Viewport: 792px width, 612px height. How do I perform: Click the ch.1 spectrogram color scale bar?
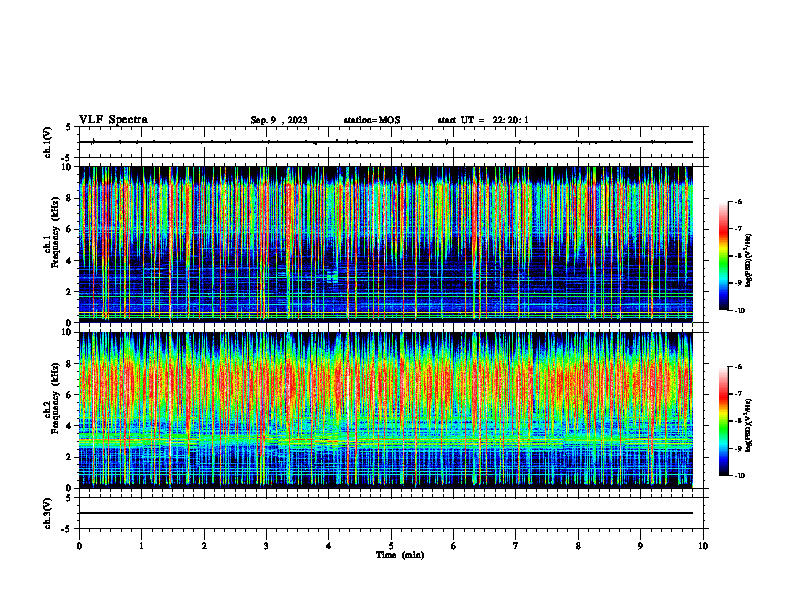[724, 256]
